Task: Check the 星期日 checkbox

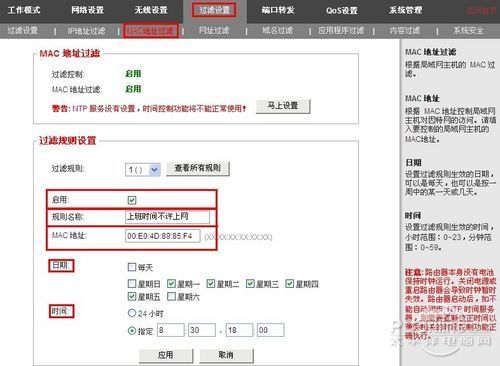Action: [x=132, y=284]
